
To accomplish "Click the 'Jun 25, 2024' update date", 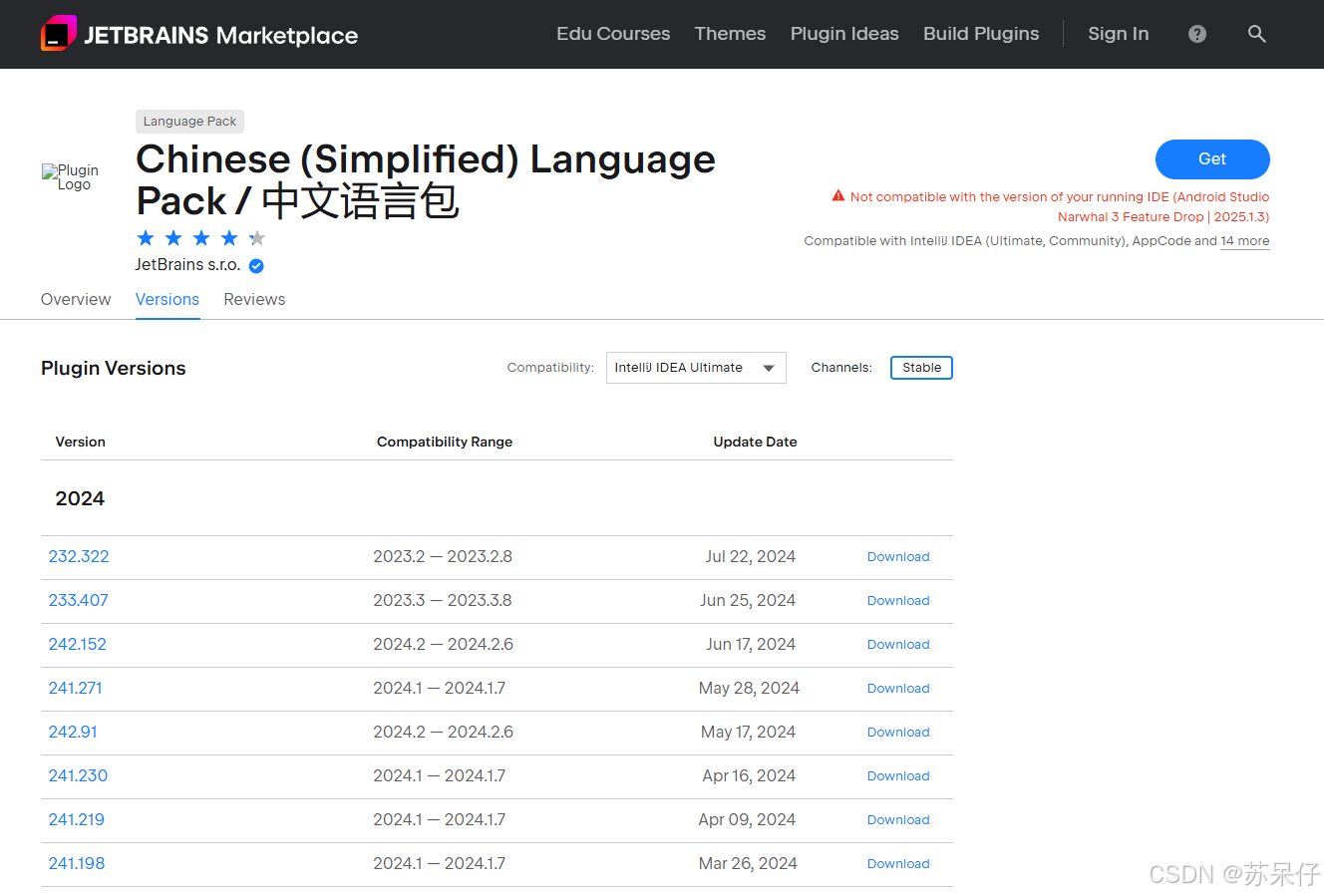I will (x=748, y=600).
